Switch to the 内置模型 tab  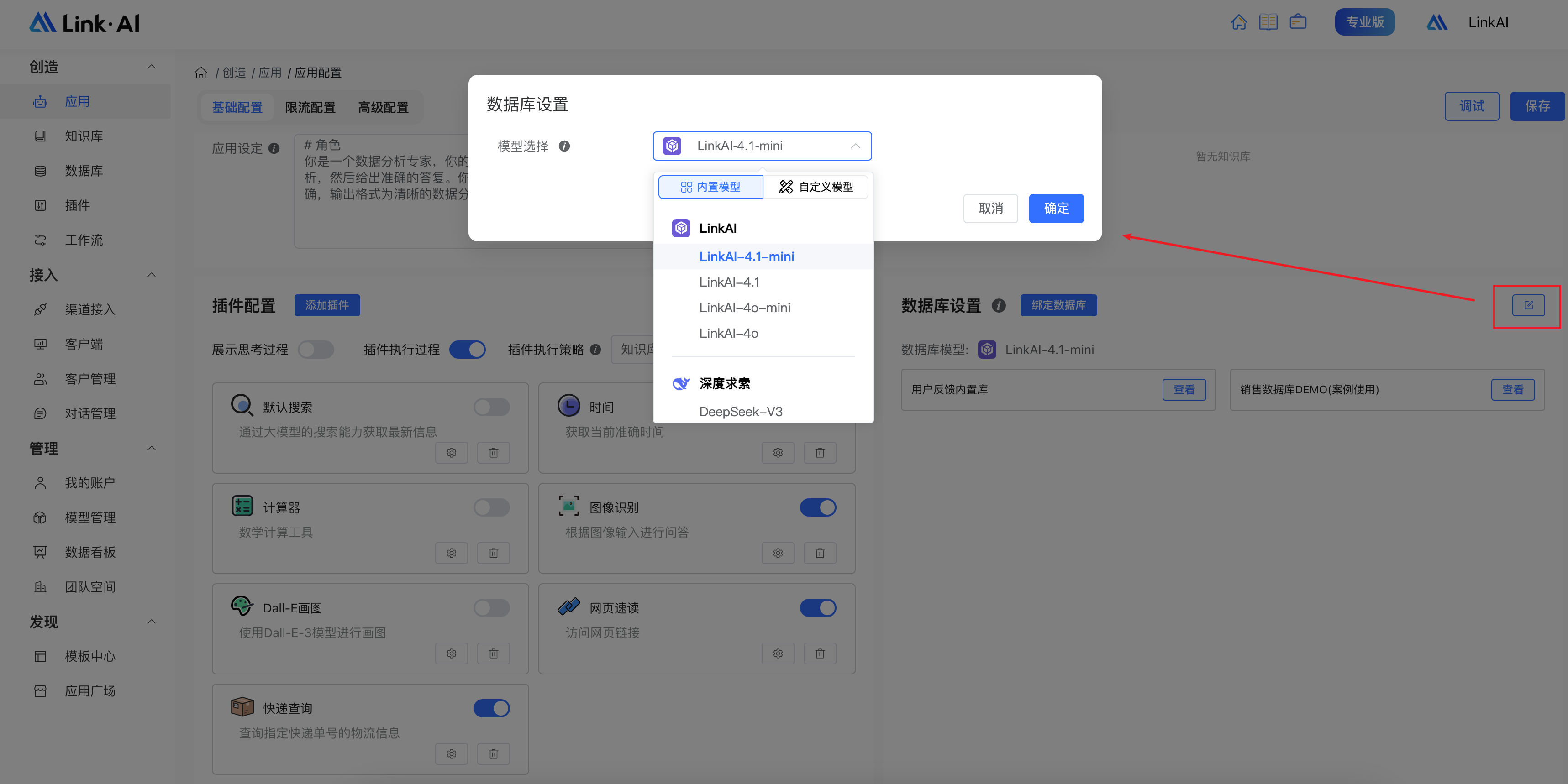click(x=710, y=187)
